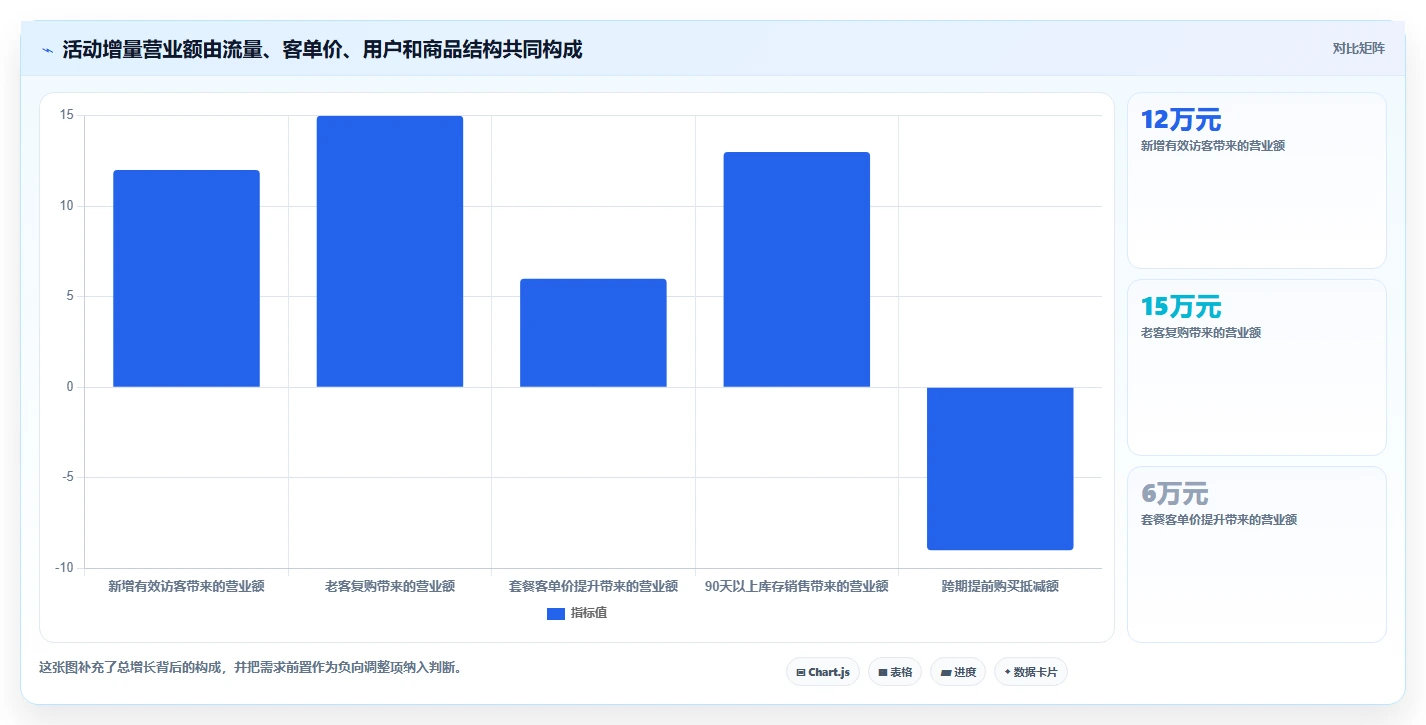Select the 表格 chip
This screenshot has height=725, width=1426.
pos(895,672)
